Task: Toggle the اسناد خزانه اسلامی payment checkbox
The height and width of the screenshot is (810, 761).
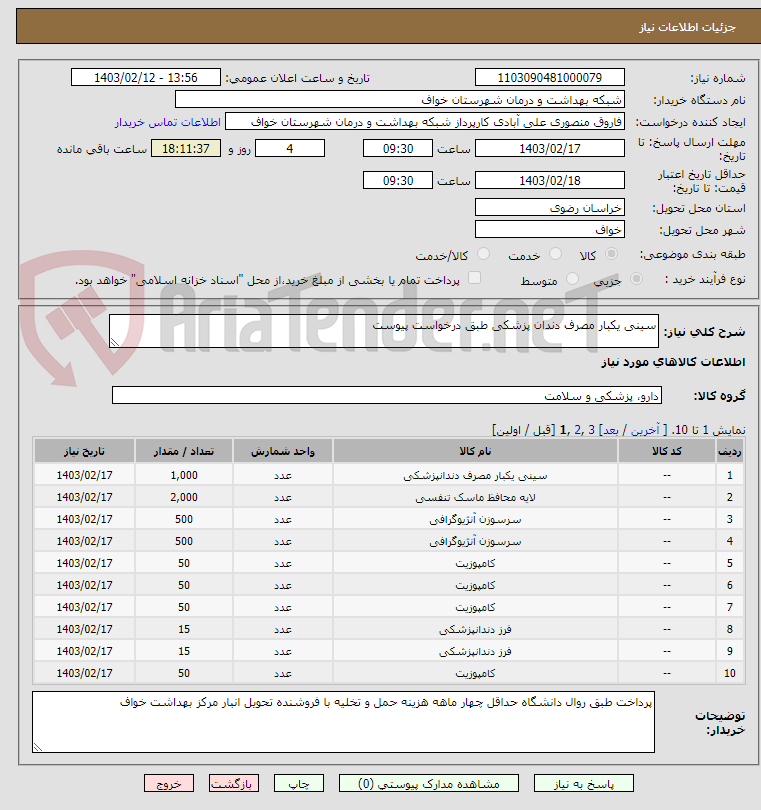Action: pyautogui.click(x=474, y=278)
